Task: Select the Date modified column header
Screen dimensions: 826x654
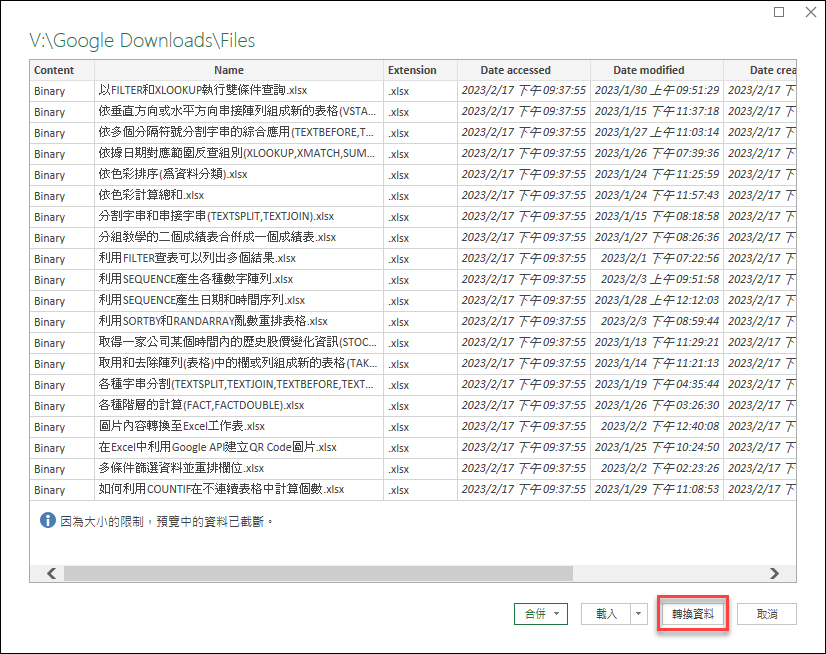Action: tap(657, 70)
